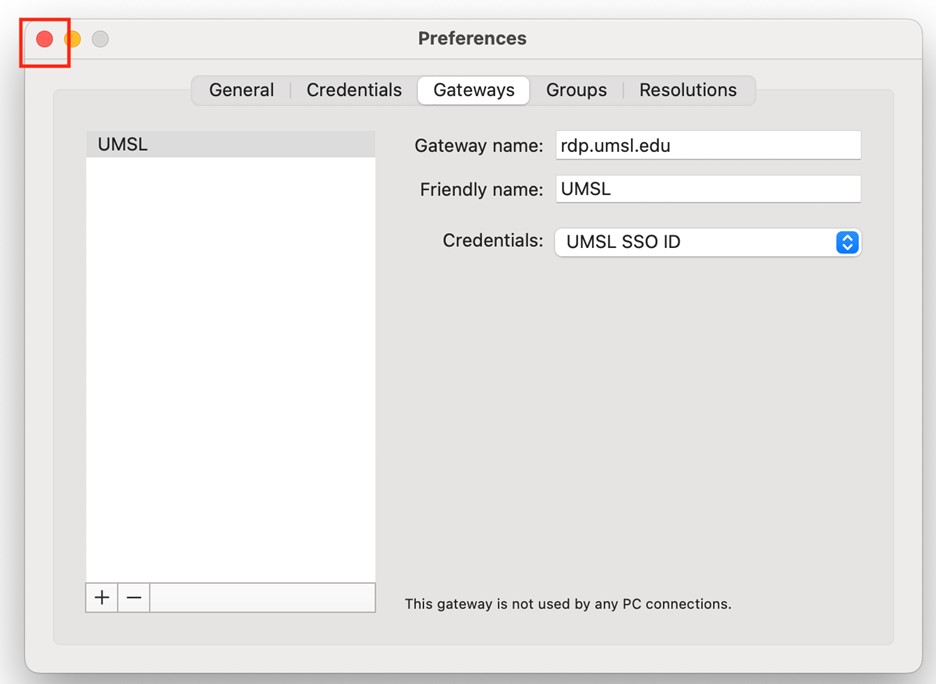
Task: Open the Groups tab
Action: click(x=577, y=90)
